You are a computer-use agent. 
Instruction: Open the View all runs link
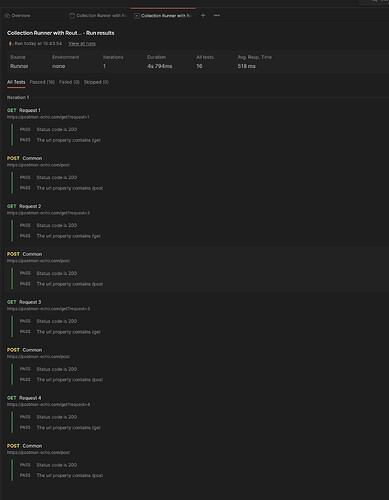(82, 43)
